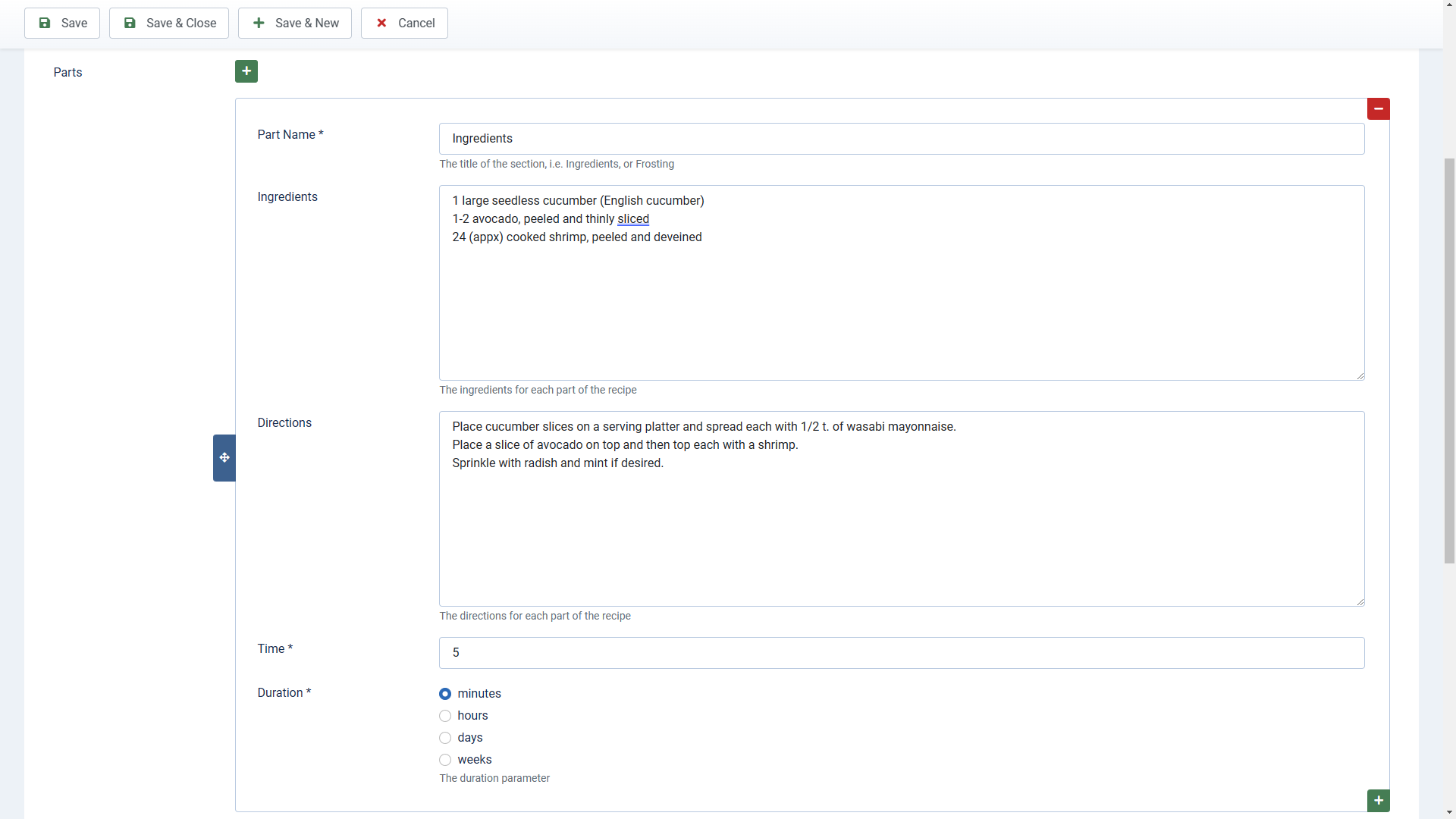Click into the Part Name field
This screenshot has width=1456, height=819.
tap(901, 139)
